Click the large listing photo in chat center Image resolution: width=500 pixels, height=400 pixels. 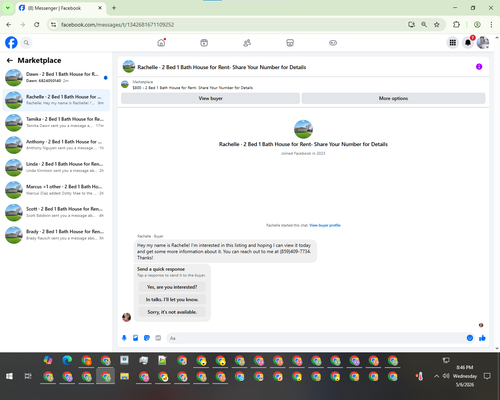coord(303,129)
